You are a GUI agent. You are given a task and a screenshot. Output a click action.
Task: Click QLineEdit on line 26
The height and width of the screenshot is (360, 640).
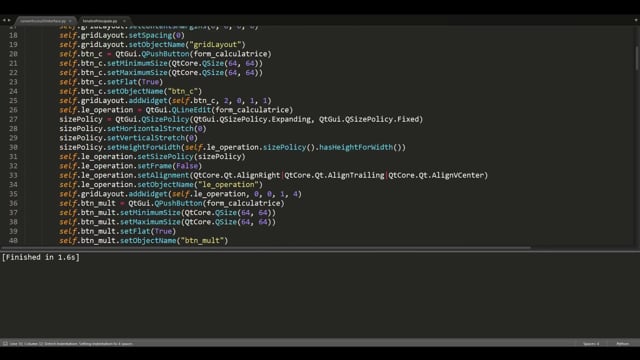coord(191,110)
